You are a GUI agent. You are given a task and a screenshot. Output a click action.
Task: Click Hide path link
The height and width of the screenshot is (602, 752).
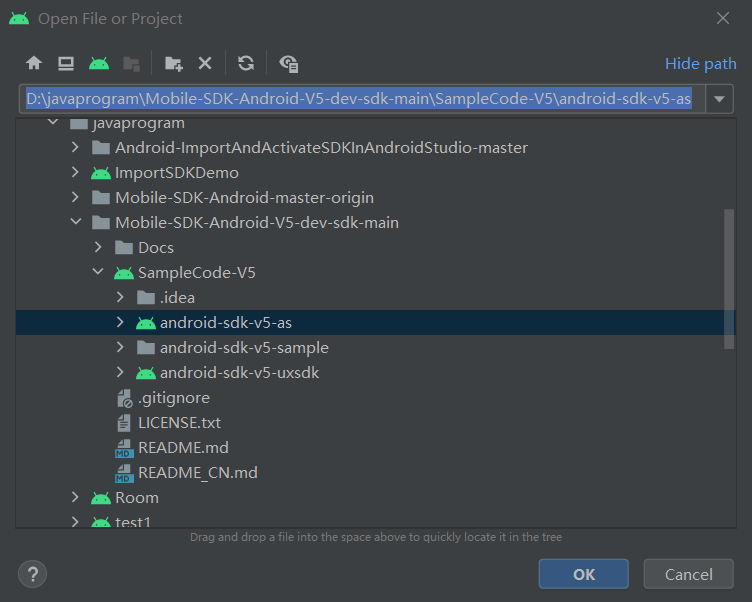pyautogui.click(x=700, y=63)
